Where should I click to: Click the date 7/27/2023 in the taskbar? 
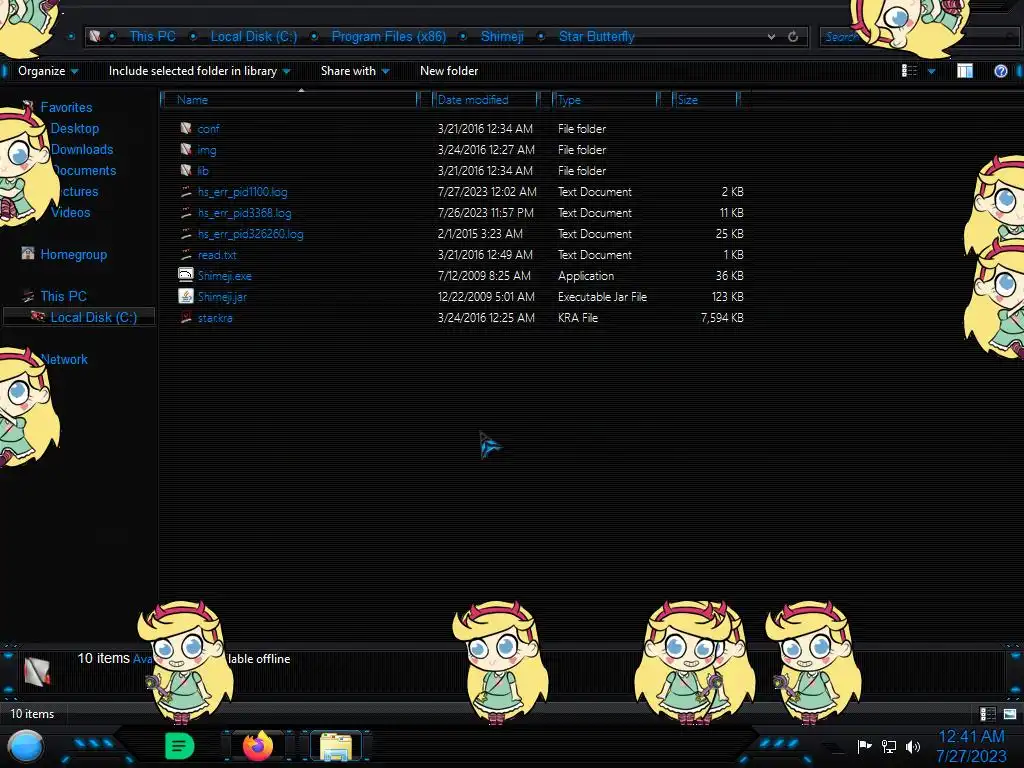coord(971,756)
